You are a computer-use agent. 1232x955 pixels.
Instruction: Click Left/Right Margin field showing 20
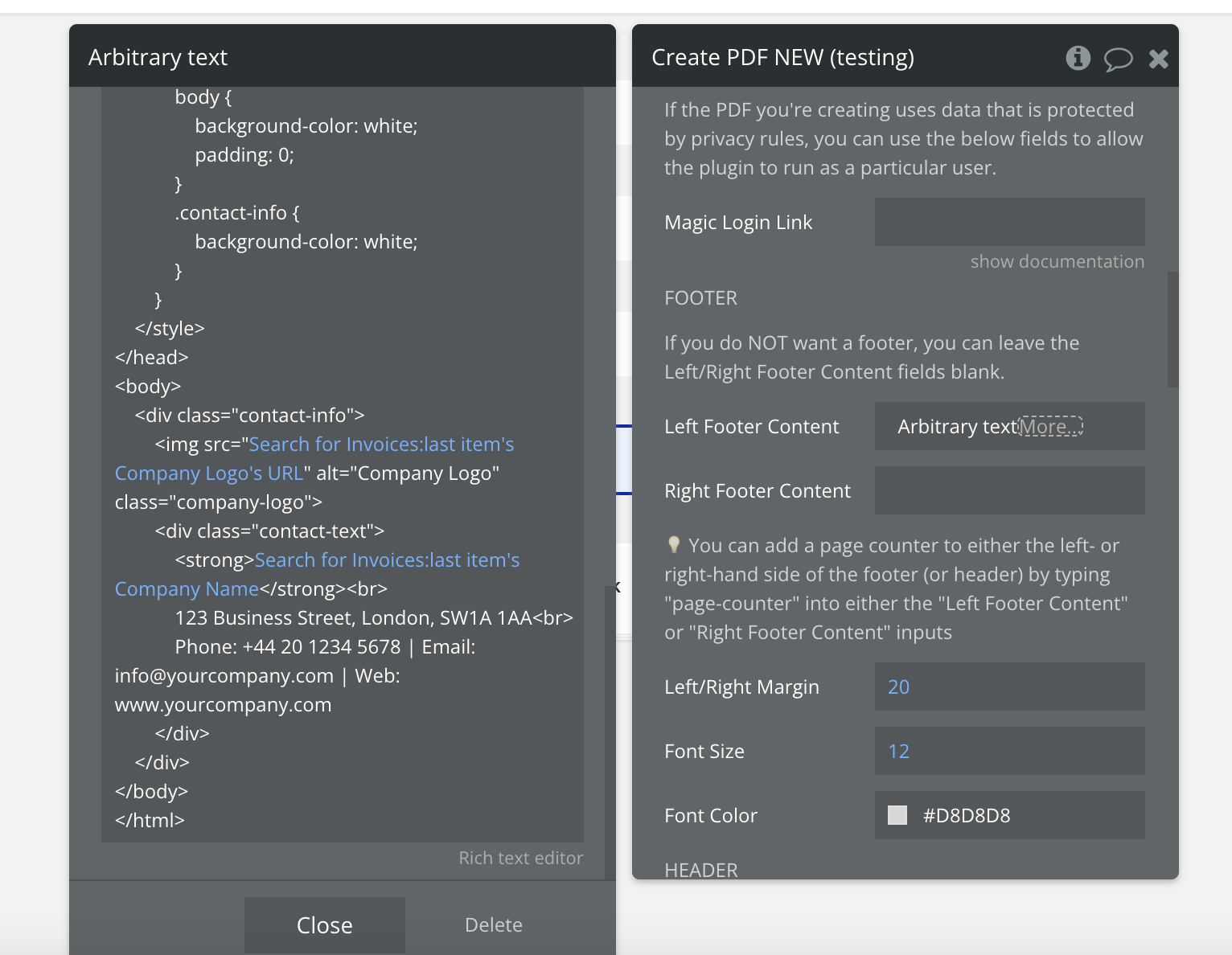click(x=1009, y=687)
